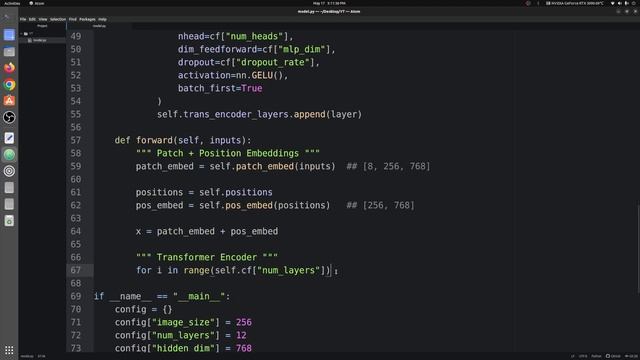Show Applications grid in the dock

tap(9, 350)
